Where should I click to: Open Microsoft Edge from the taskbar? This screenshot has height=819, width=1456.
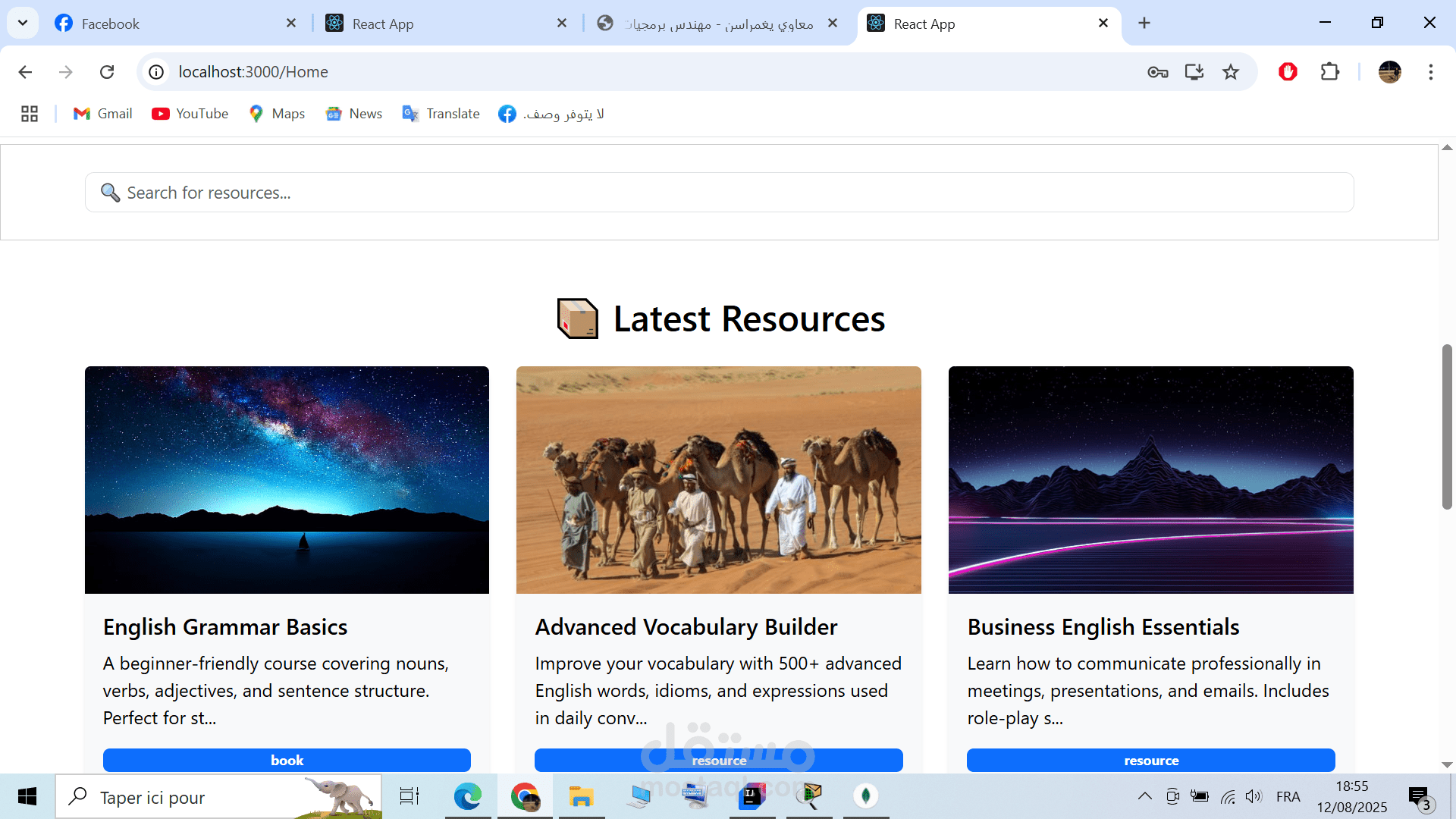[467, 796]
